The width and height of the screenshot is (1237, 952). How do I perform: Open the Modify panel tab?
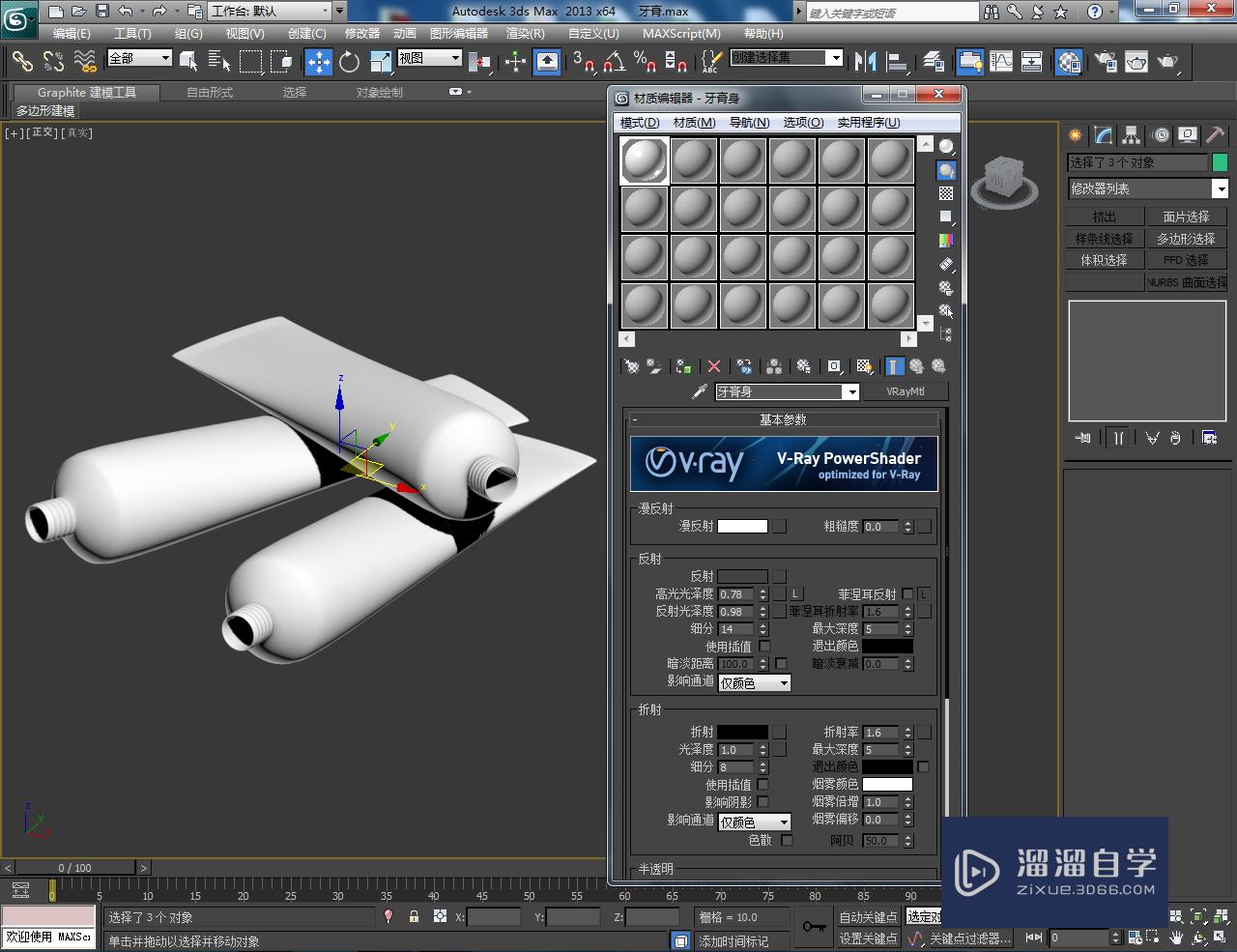(x=1103, y=135)
